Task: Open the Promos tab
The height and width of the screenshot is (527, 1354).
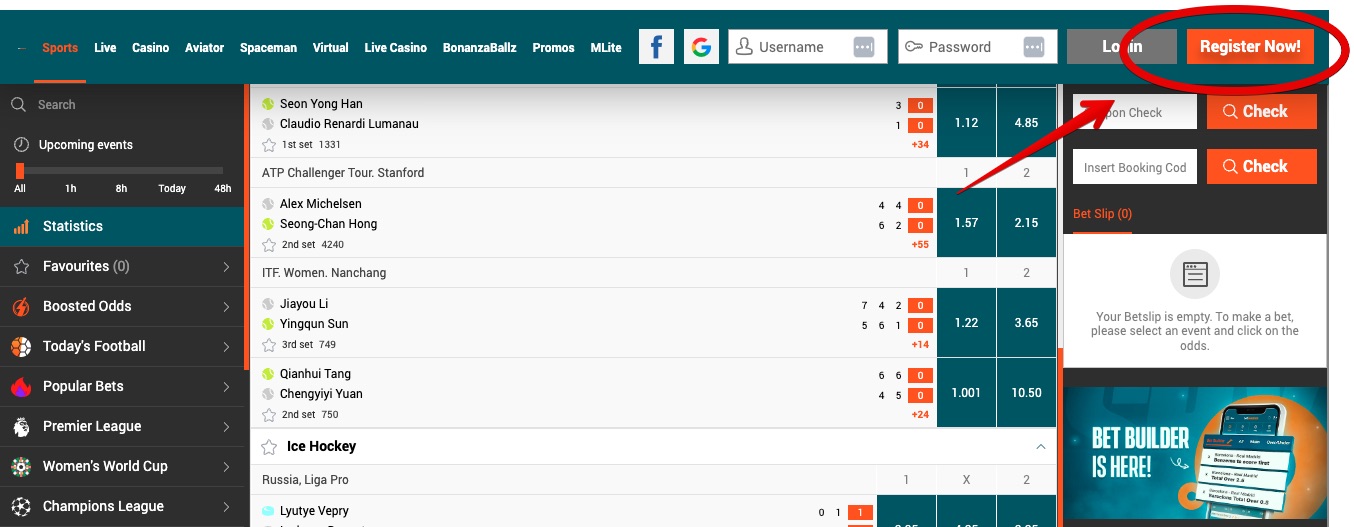Action: click(553, 48)
